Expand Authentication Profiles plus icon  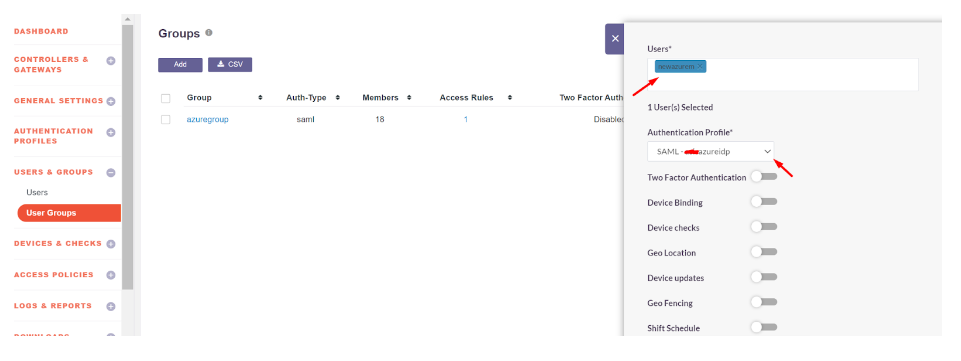[x=111, y=132]
